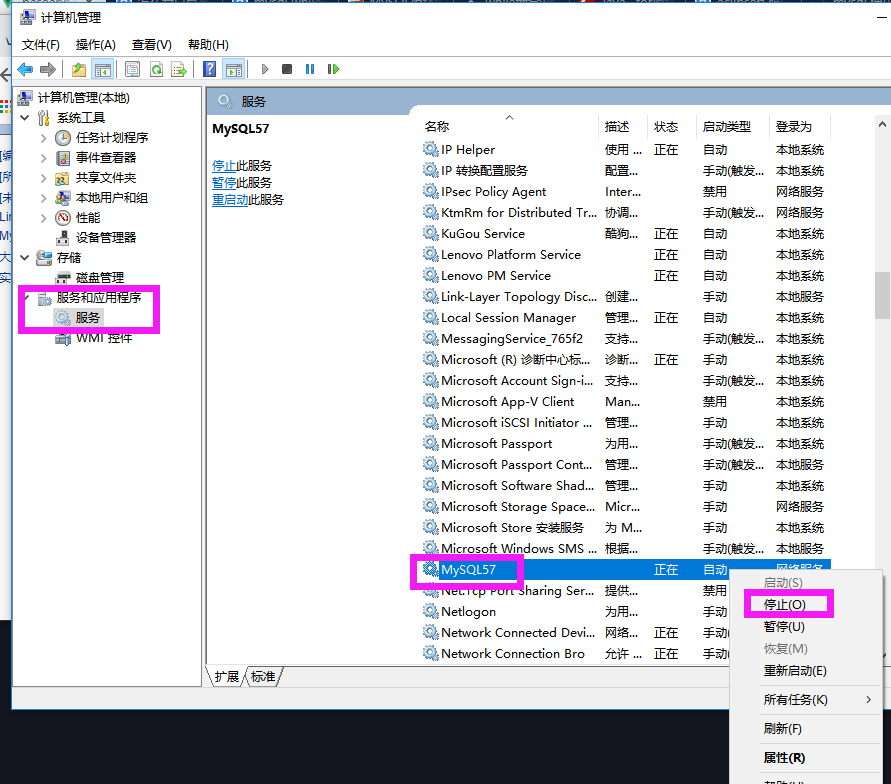Image resolution: width=891 pixels, height=784 pixels.
Task: Click the Up one level folder icon
Action: (79, 69)
